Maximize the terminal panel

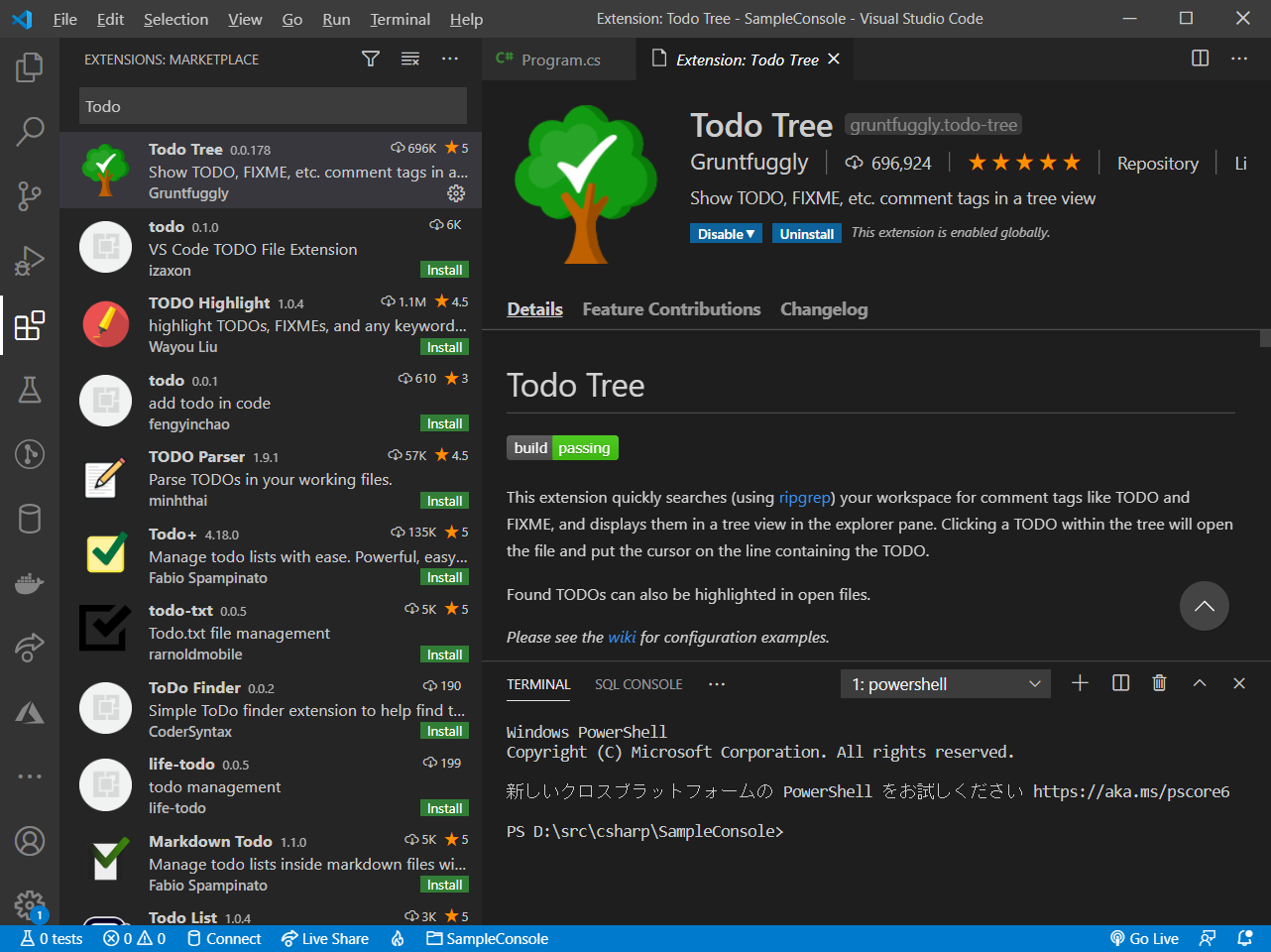coord(1200,683)
